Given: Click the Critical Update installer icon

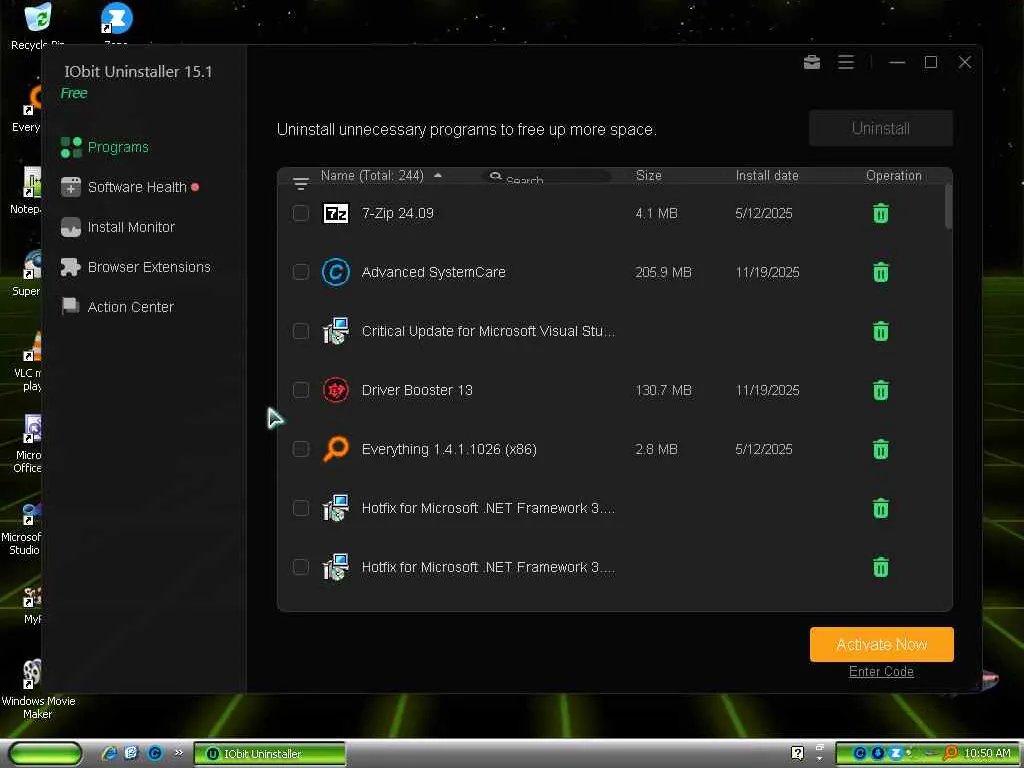Looking at the screenshot, I should 336,331.
